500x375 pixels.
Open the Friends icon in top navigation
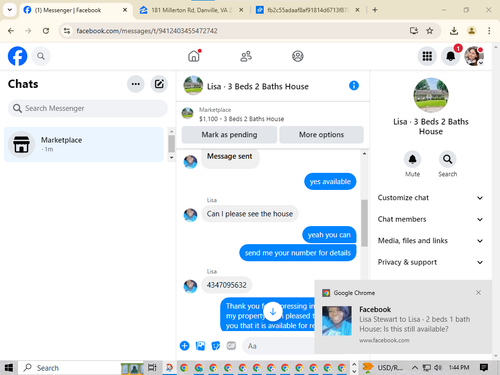(x=246, y=56)
